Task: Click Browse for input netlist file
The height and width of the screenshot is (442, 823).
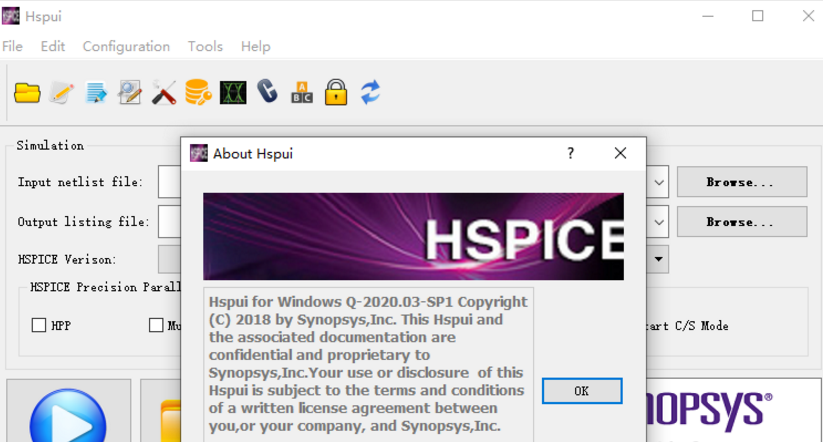Action: point(742,182)
